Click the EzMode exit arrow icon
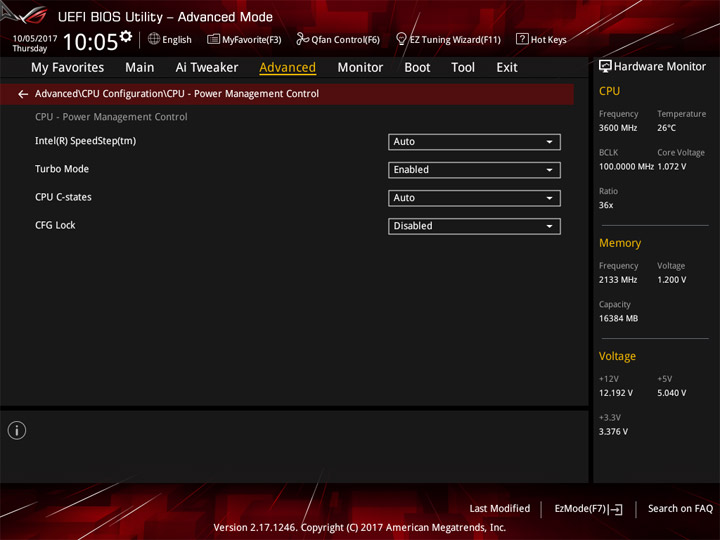Screen dimensions: 720x540 (x=615, y=509)
